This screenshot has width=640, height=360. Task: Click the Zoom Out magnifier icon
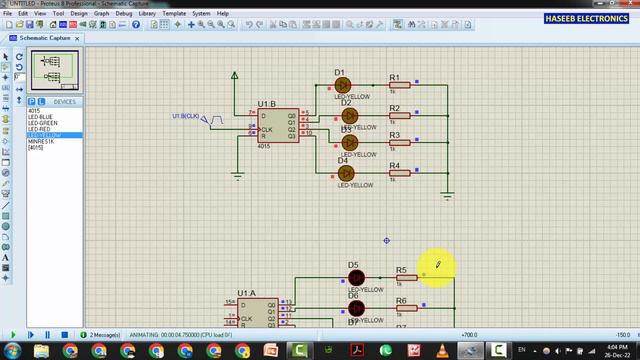211,25
